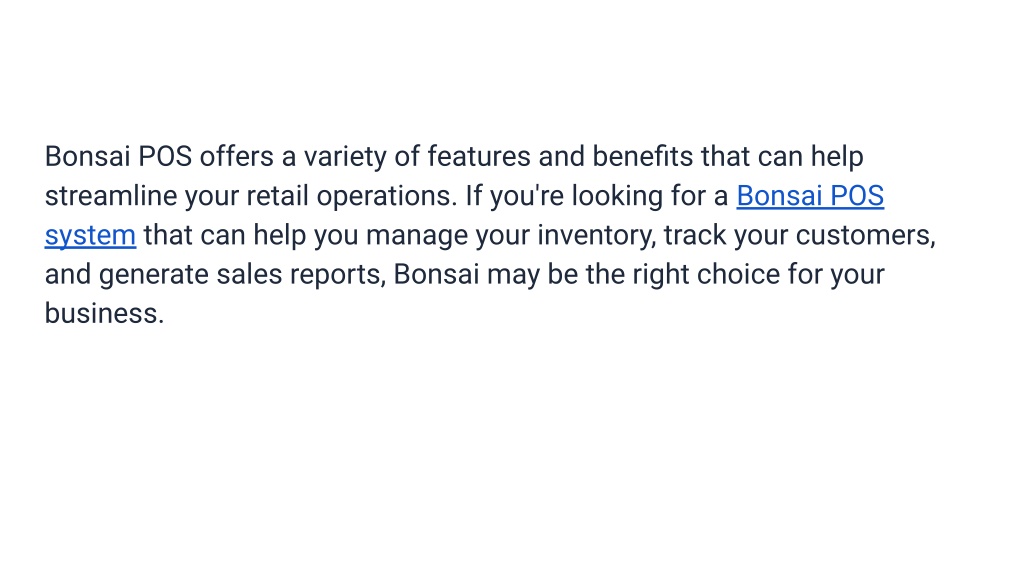The image size is (1024, 576).
Task: Click the word 'benefits' in the paragraph
Action: coord(643,157)
